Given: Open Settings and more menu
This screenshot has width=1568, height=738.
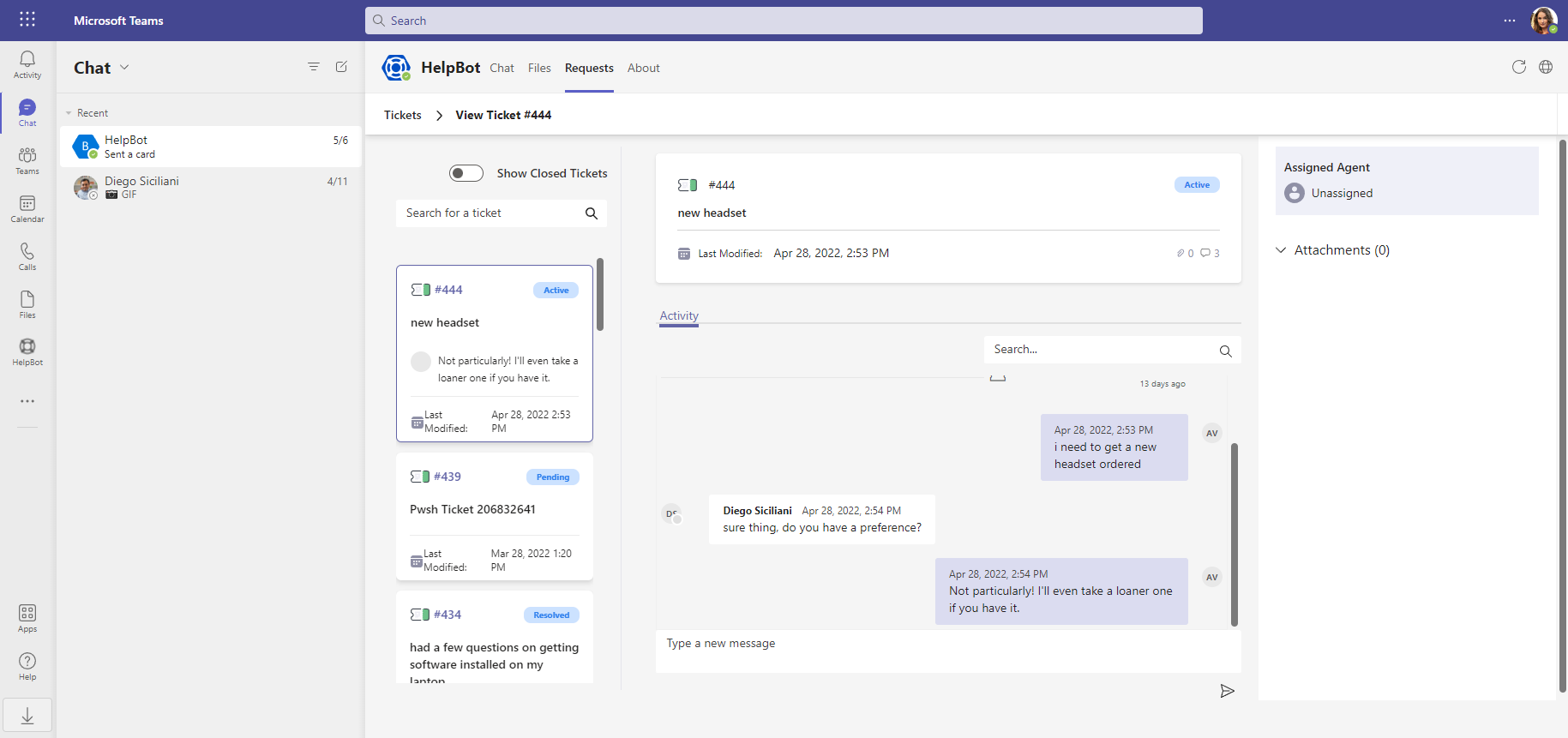Looking at the screenshot, I should 1510,21.
